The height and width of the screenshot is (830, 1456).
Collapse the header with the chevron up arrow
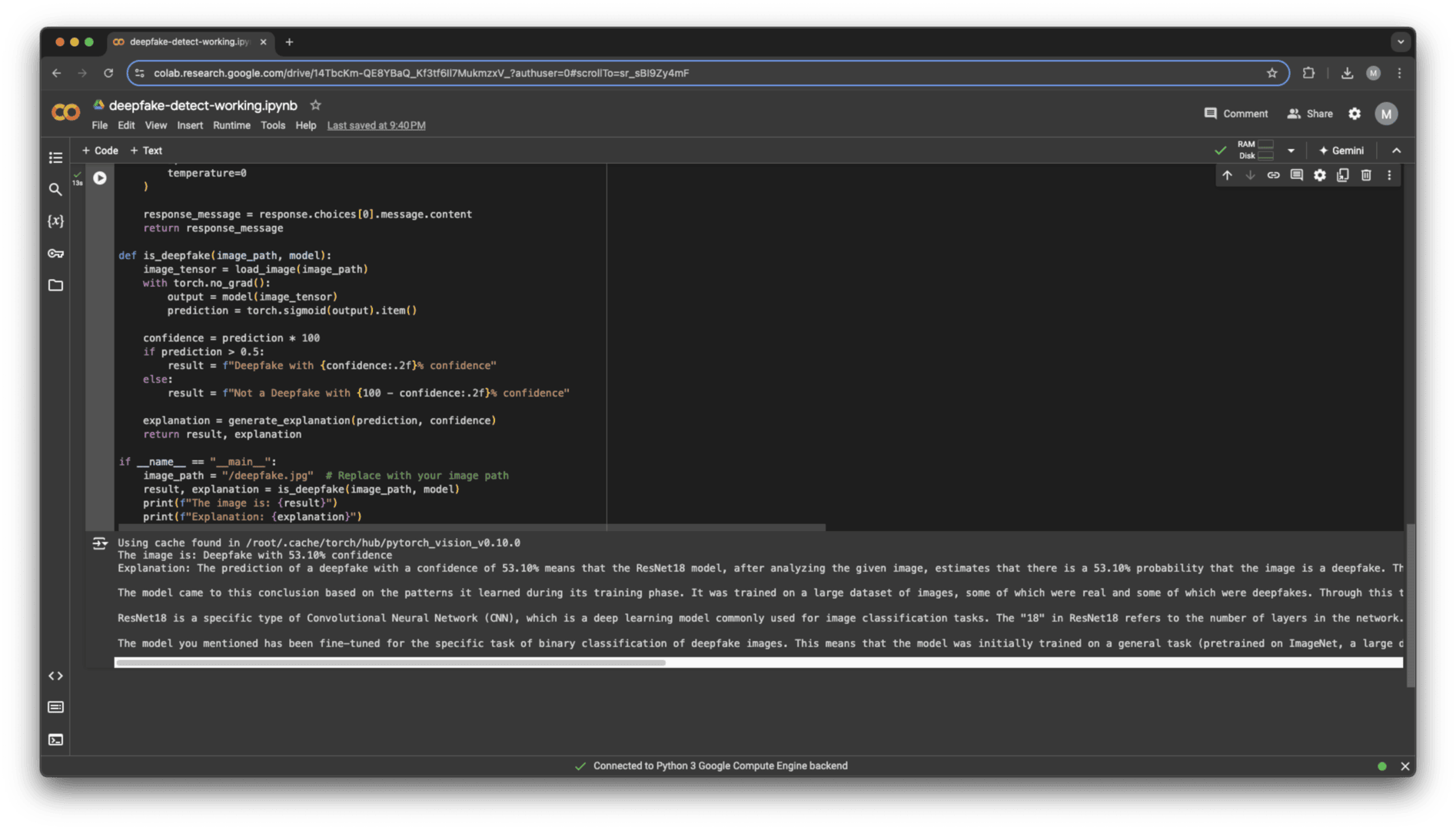1397,151
